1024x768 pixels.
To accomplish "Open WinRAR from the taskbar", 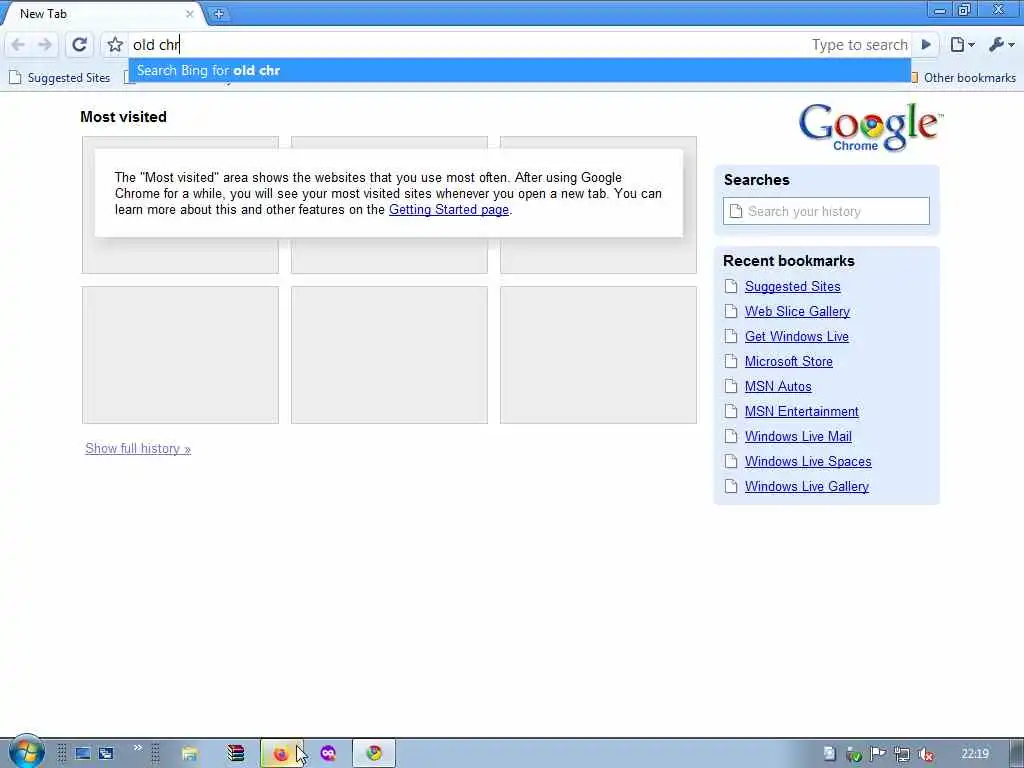I will [236, 754].
